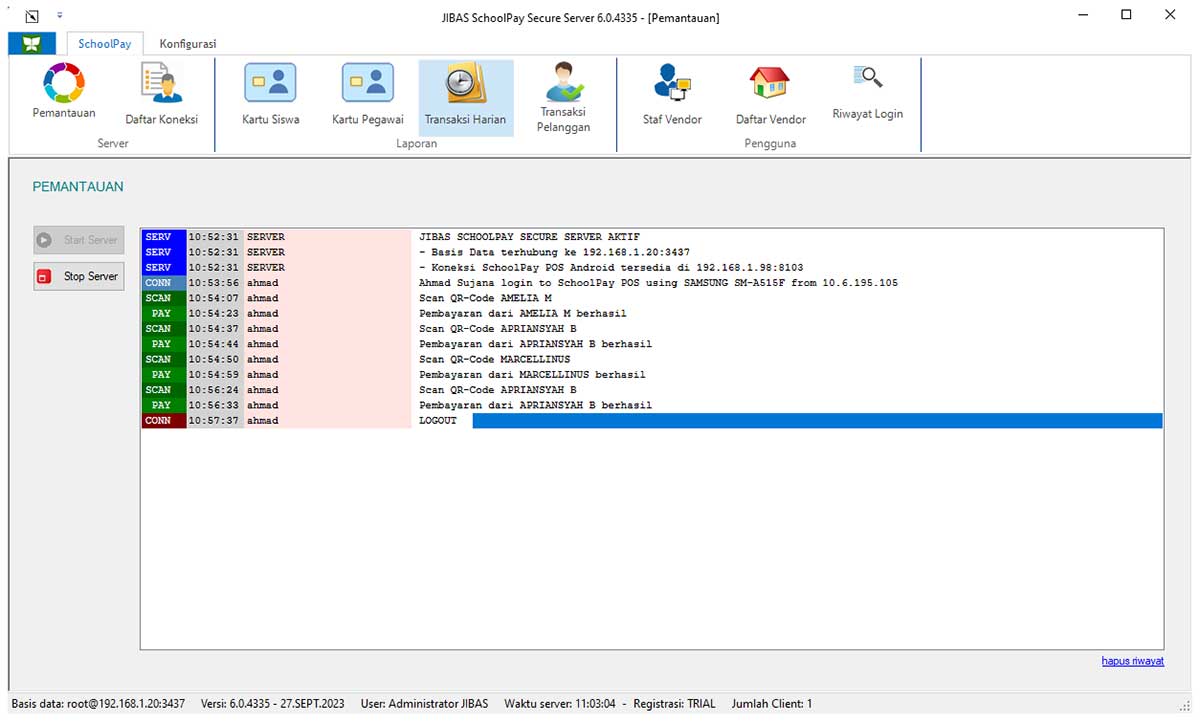Select log row Basis Data terhubung
The width and height of the screenshot is (1200, 722).
point(651,252)
